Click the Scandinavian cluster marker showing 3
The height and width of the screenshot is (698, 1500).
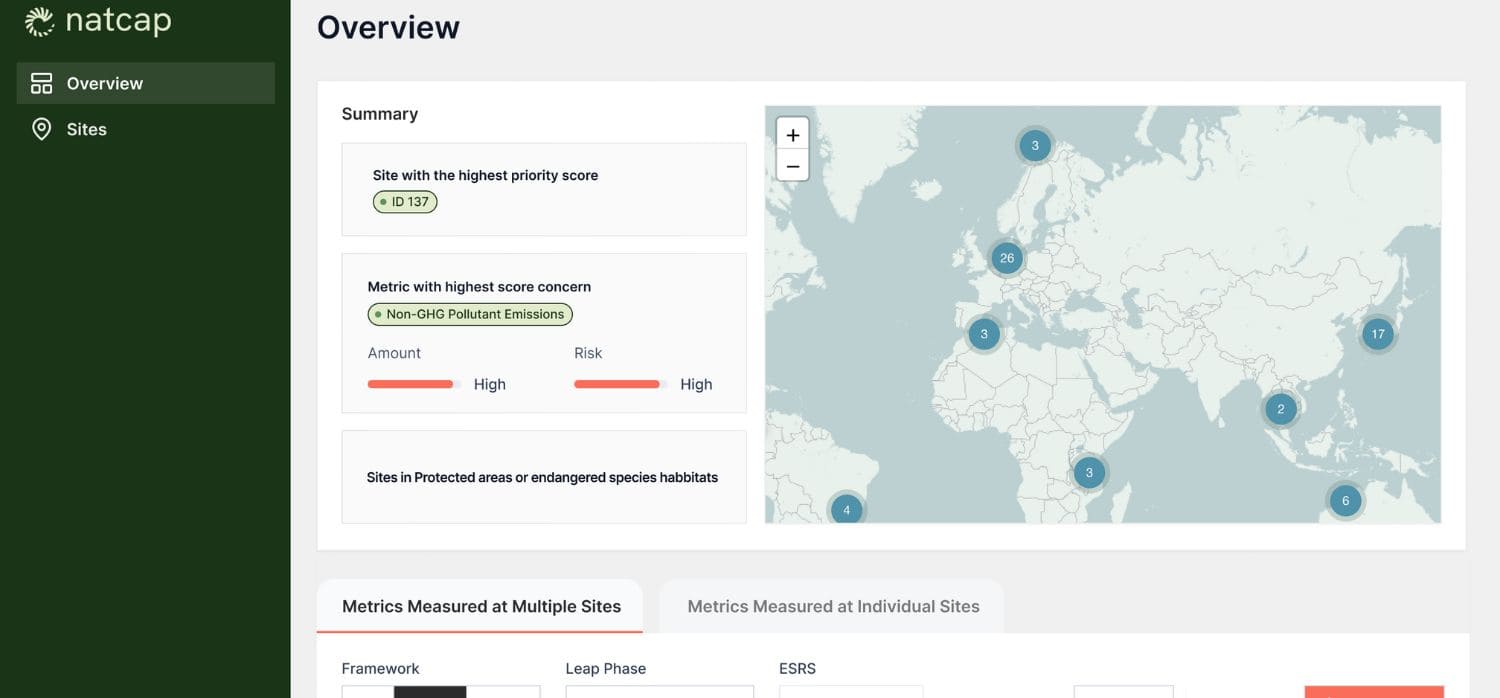pos(1034,145)
